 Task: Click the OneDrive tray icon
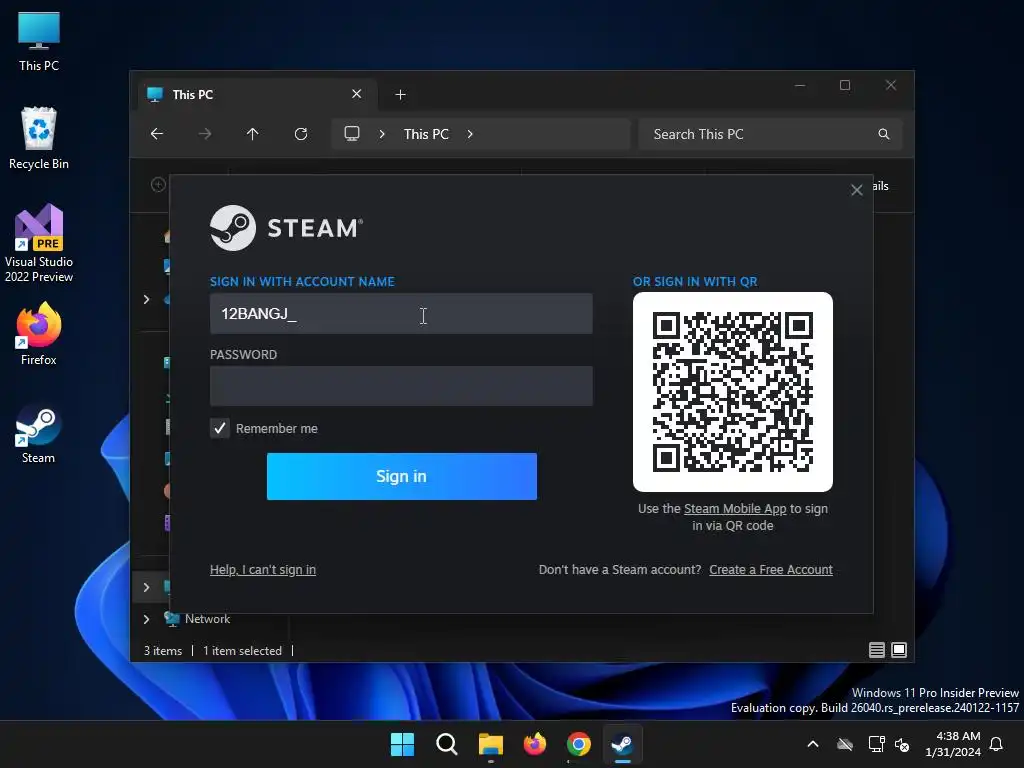coord(845,744)
